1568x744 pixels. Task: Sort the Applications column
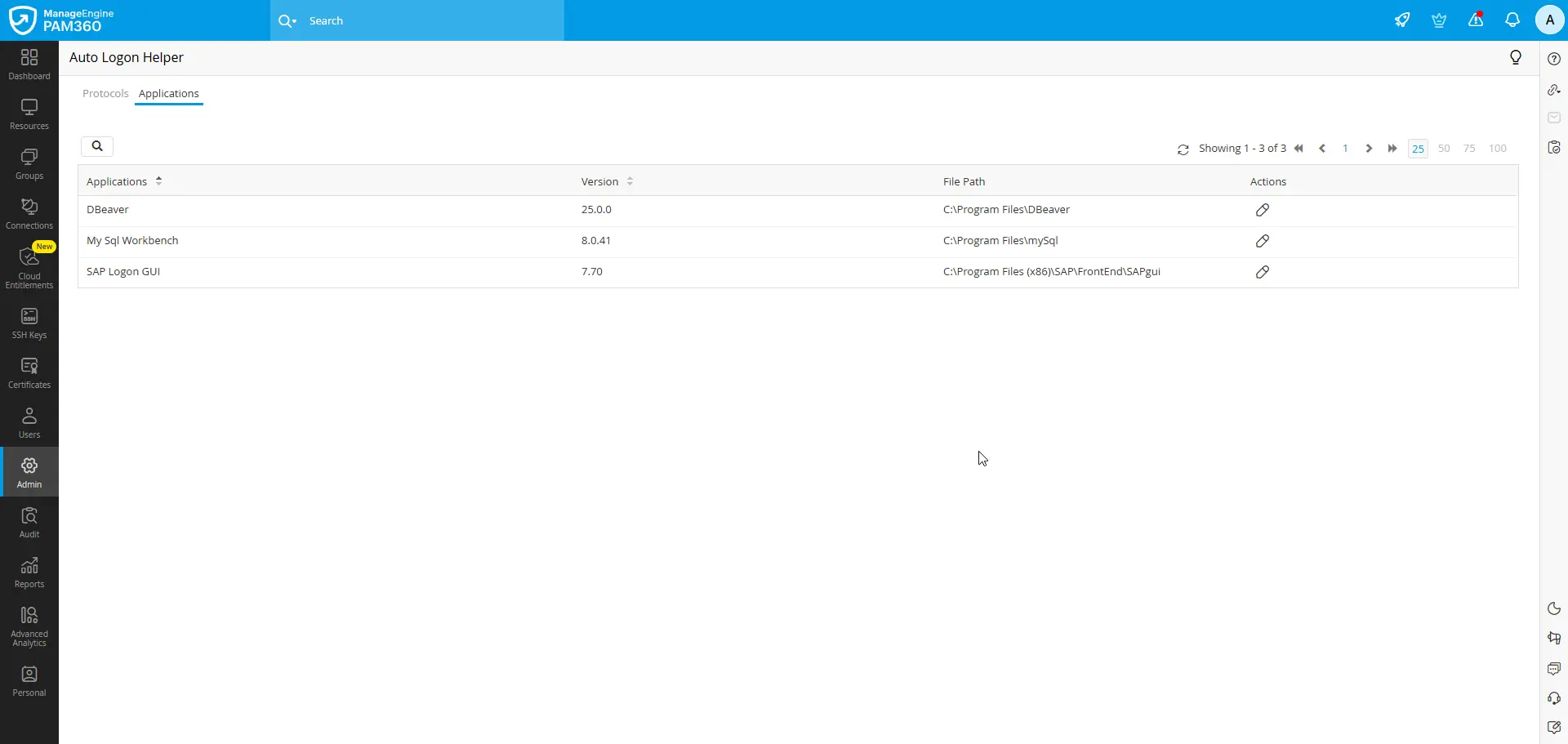[x=158, y=180]
